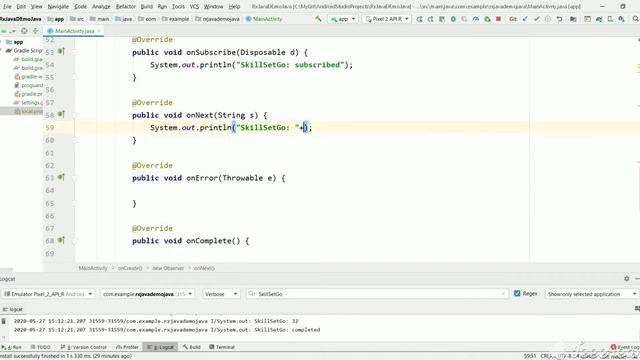Image resolution: width=640 pixels, height=360 pixels.
Task: Open the Verbose log level dropdown
Action: [221, 294]
